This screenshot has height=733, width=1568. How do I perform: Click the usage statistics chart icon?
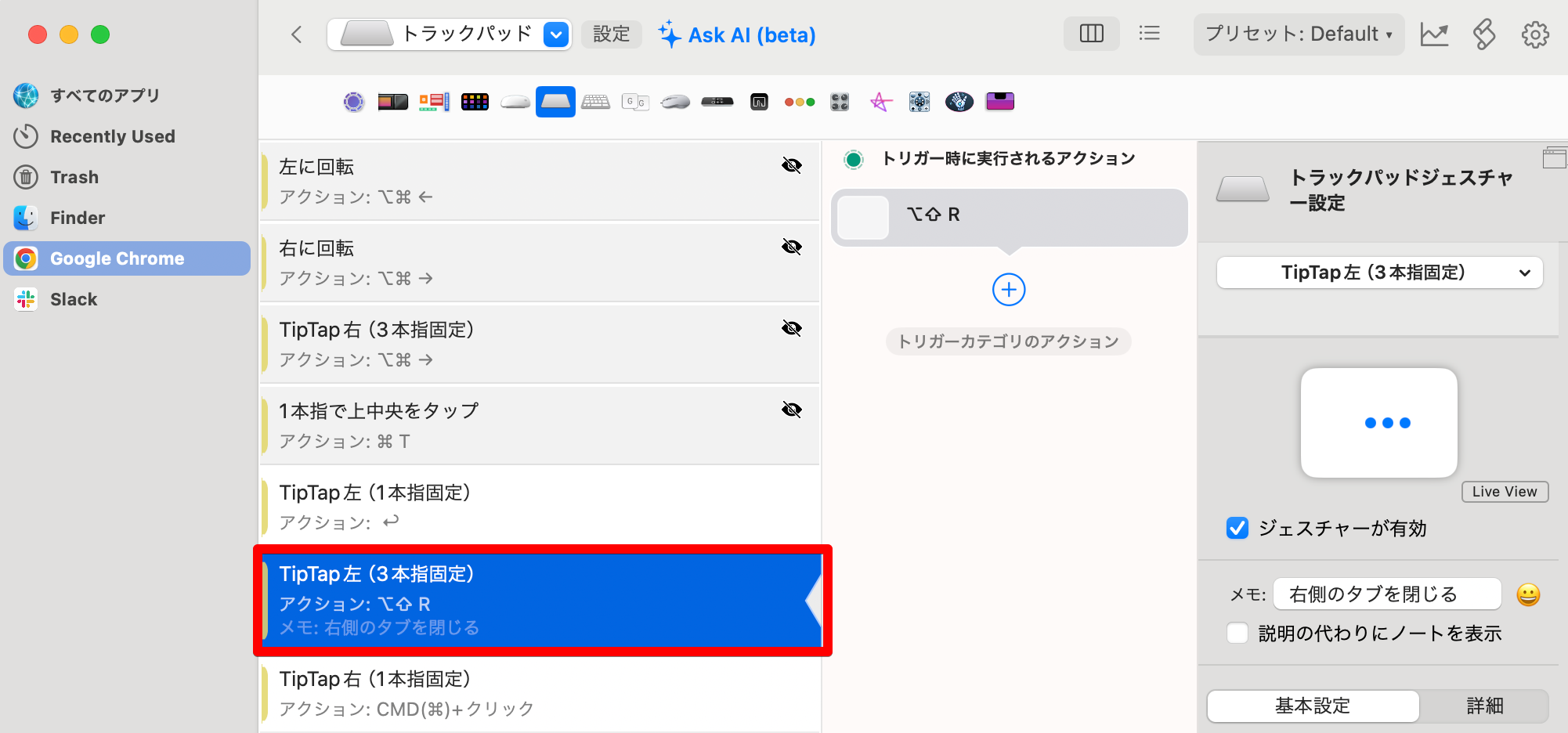[x=1435, y=34]
